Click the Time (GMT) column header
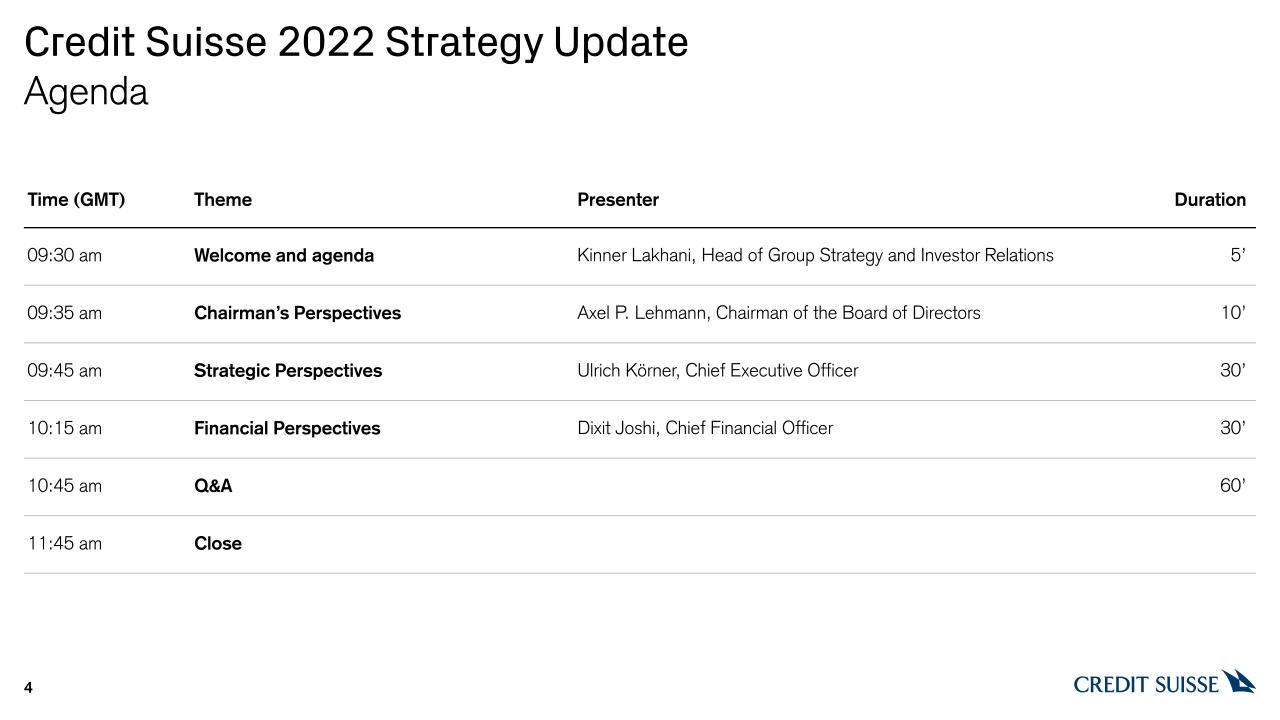Screen dimensions: 1280x720 coord(76,200)
